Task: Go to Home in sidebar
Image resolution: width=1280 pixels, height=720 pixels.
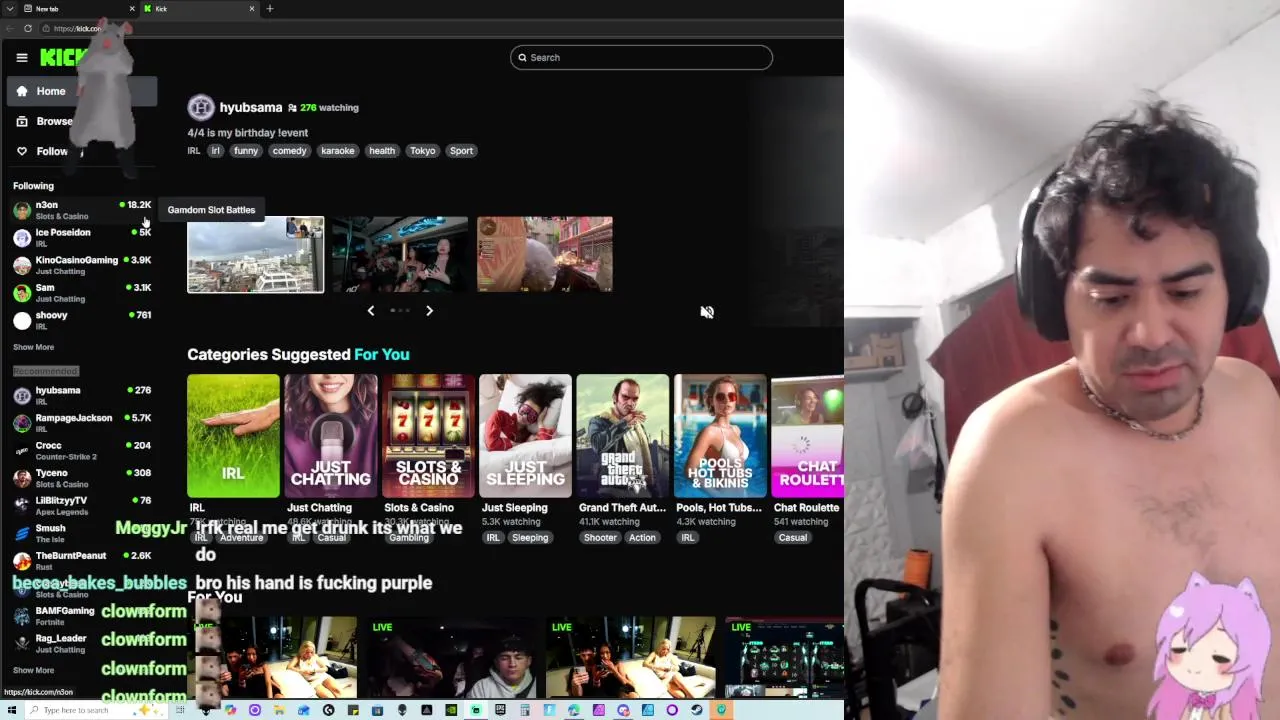Action: click(82, 91)
